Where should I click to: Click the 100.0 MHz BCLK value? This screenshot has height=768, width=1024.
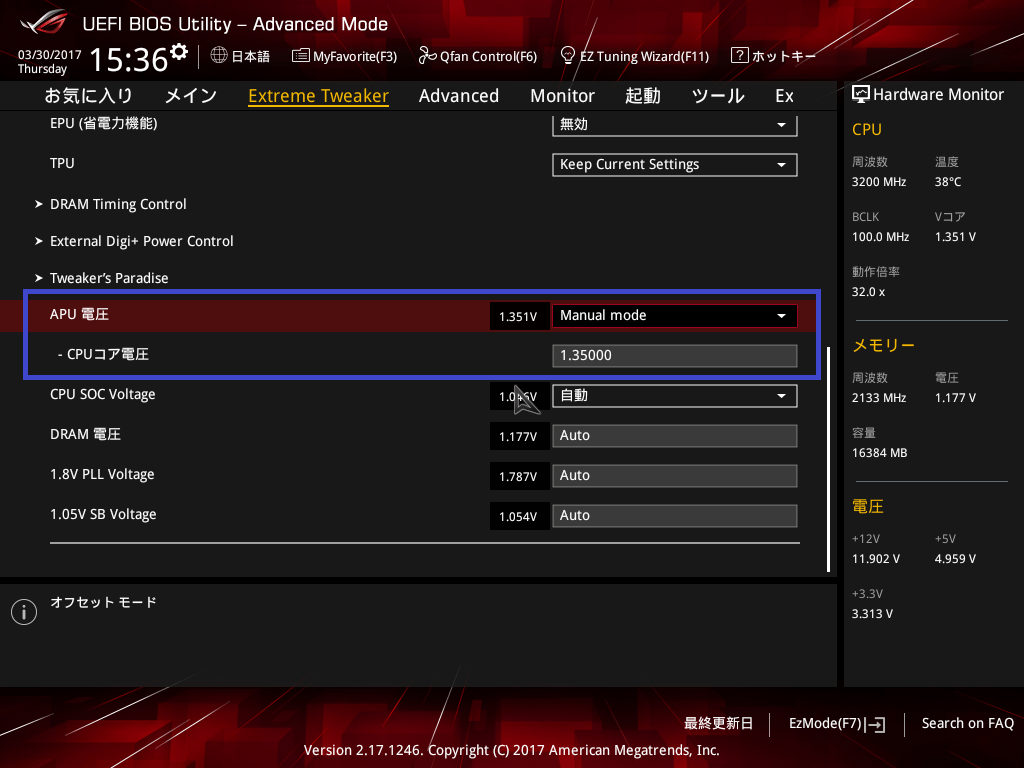point(880,237)
